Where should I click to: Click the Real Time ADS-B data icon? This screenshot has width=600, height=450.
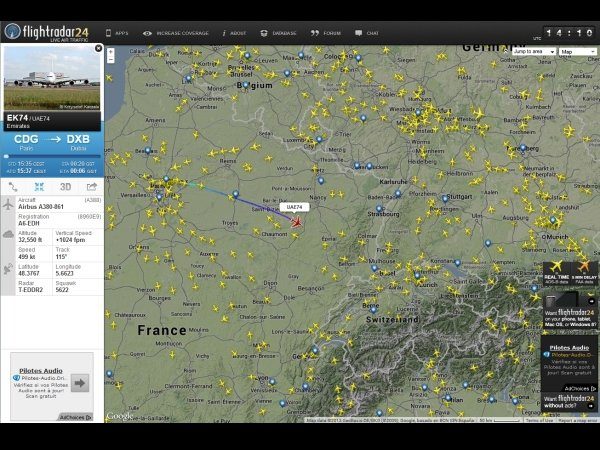[556, 272]
